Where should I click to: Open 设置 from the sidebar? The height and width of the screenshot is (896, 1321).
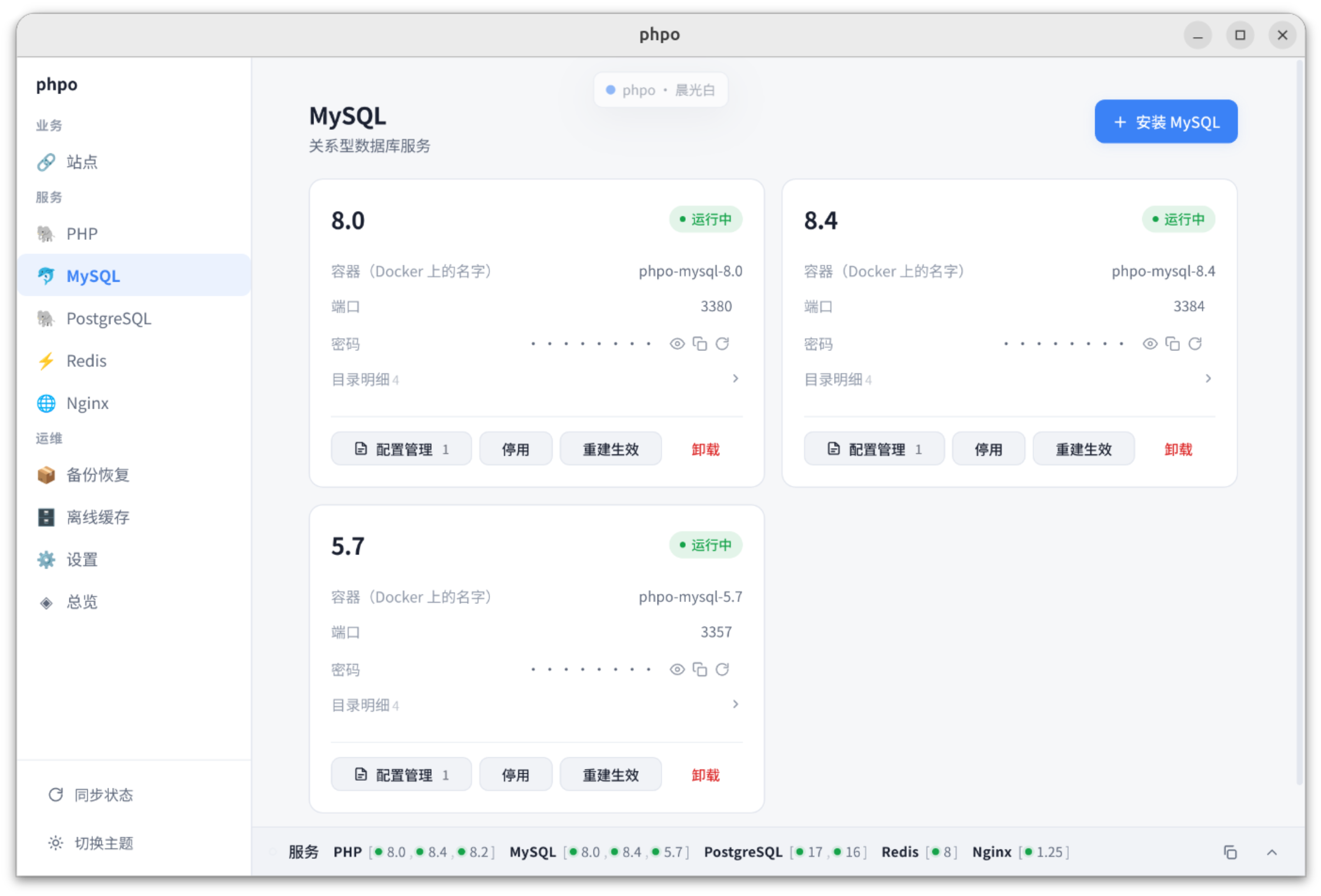134,559
